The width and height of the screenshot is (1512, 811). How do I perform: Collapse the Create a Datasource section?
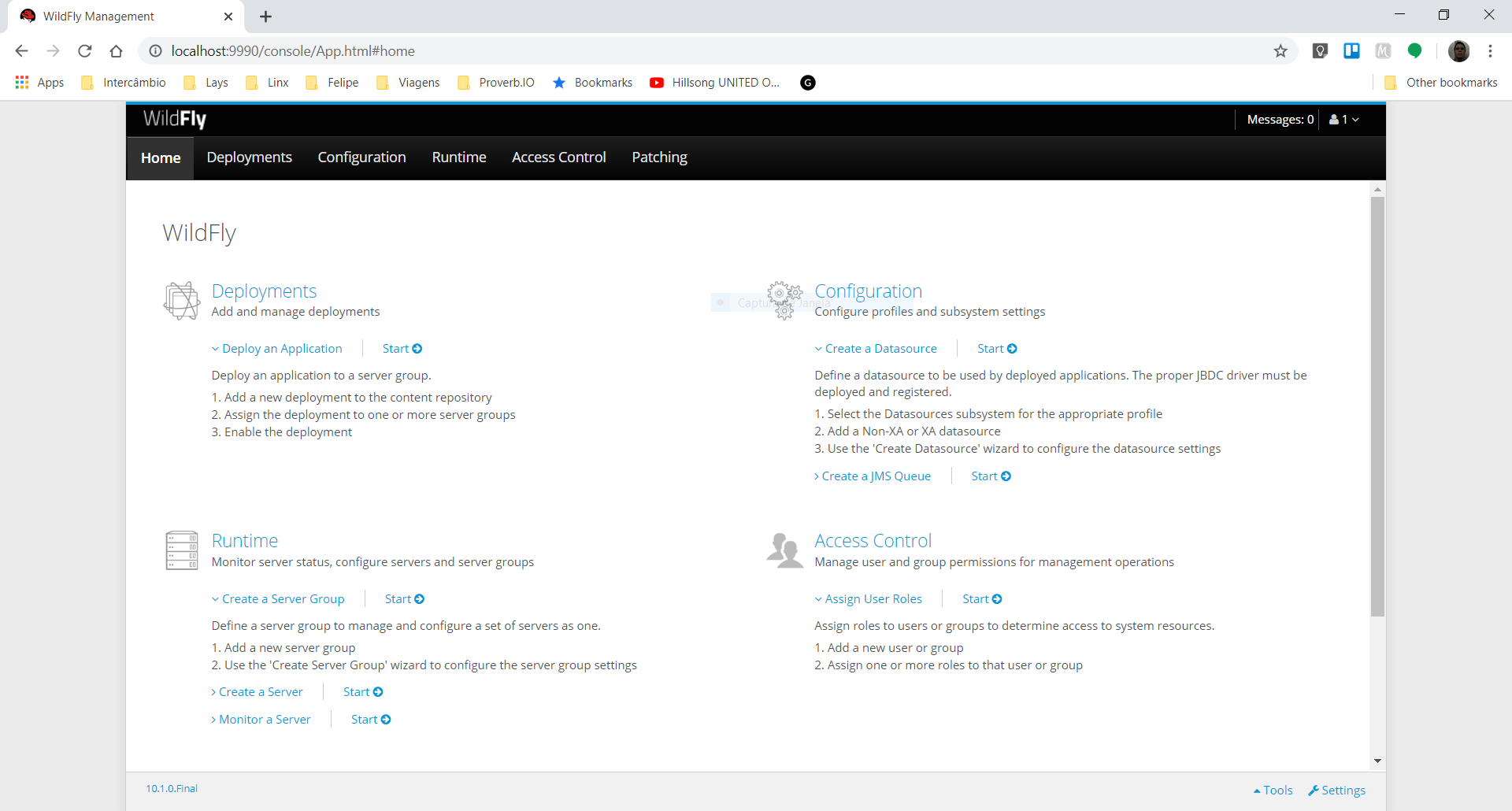tap(876, 349)
